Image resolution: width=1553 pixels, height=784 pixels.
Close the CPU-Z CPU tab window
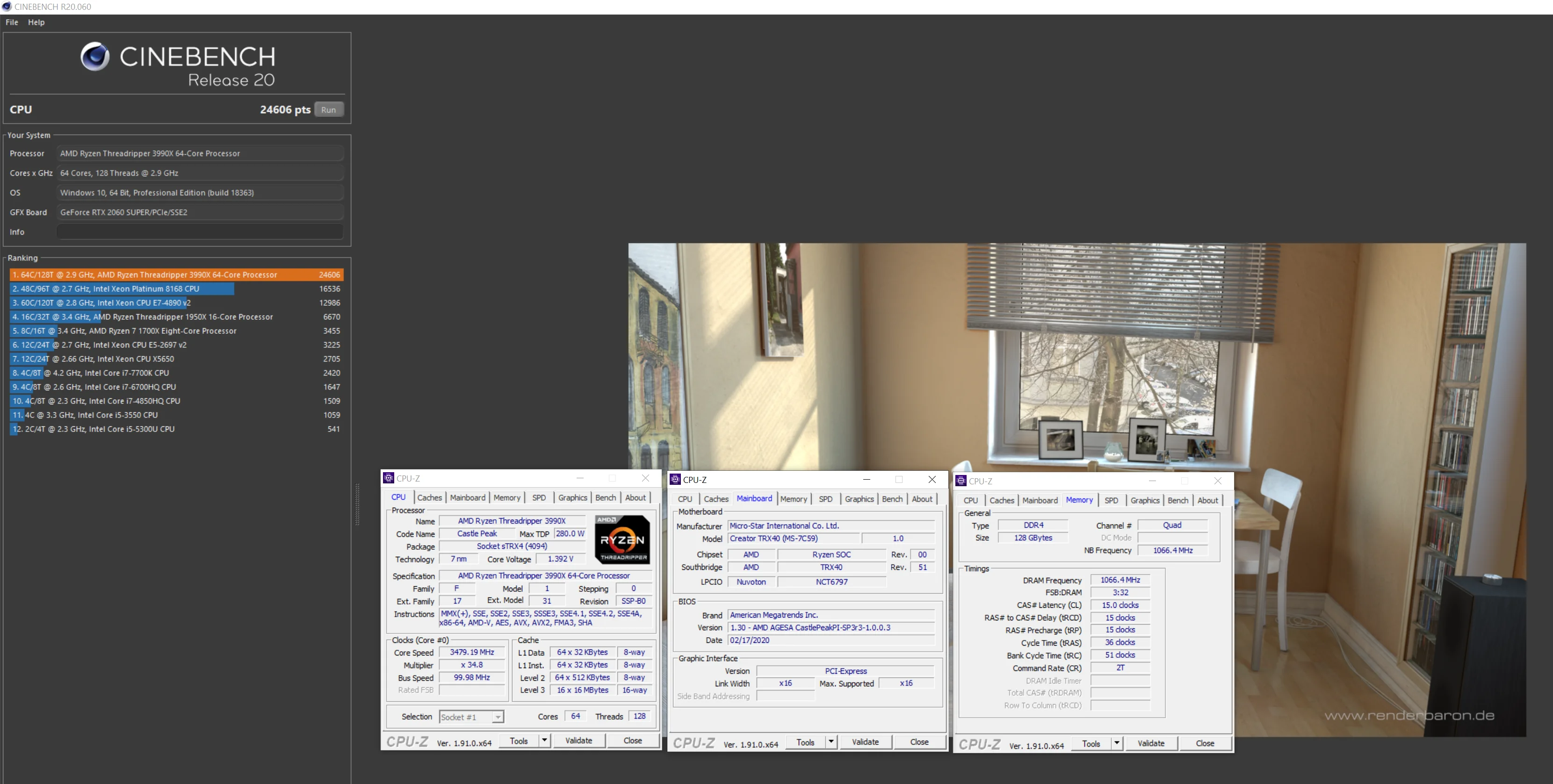(x=646, y=478)
